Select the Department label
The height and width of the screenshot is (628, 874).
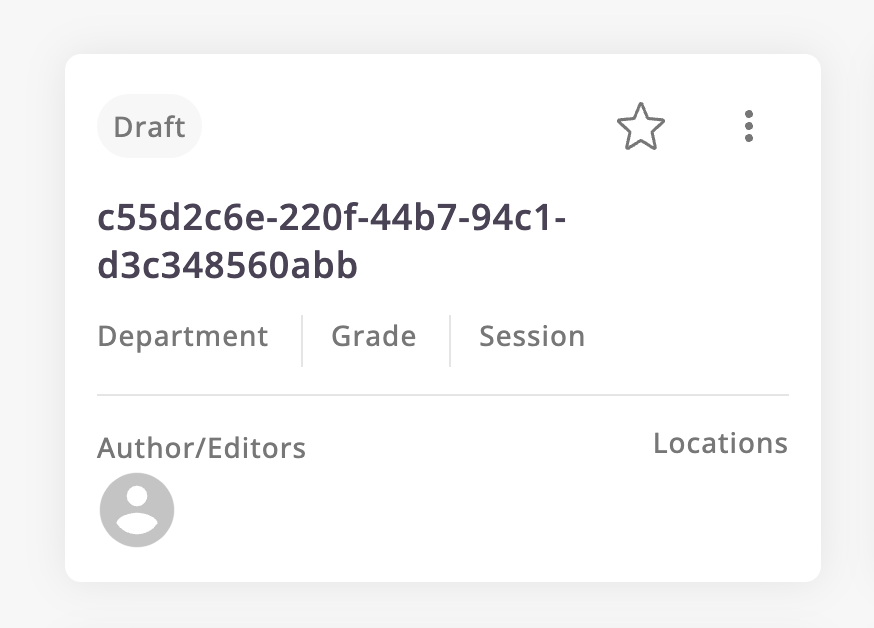point(182,336)
